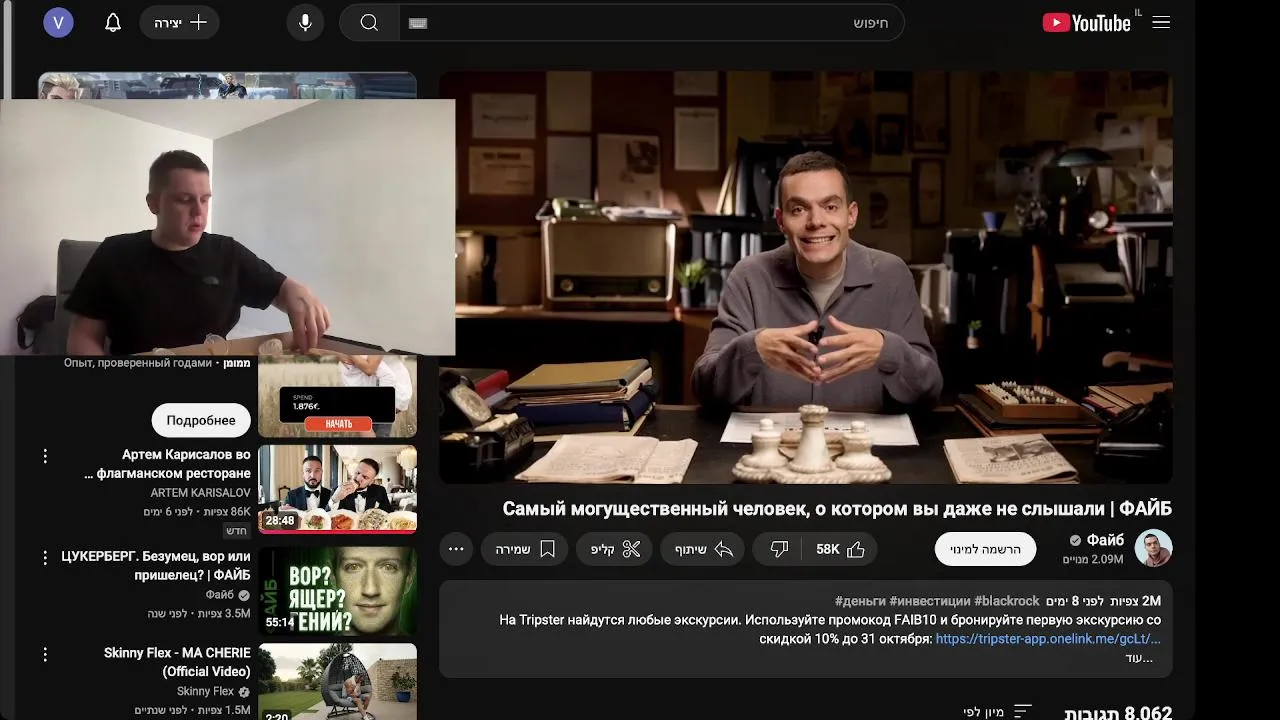Open options menu for Skinny Flex video
Viewport: 1280px width, 720px height.
click(x=45, y=655)
